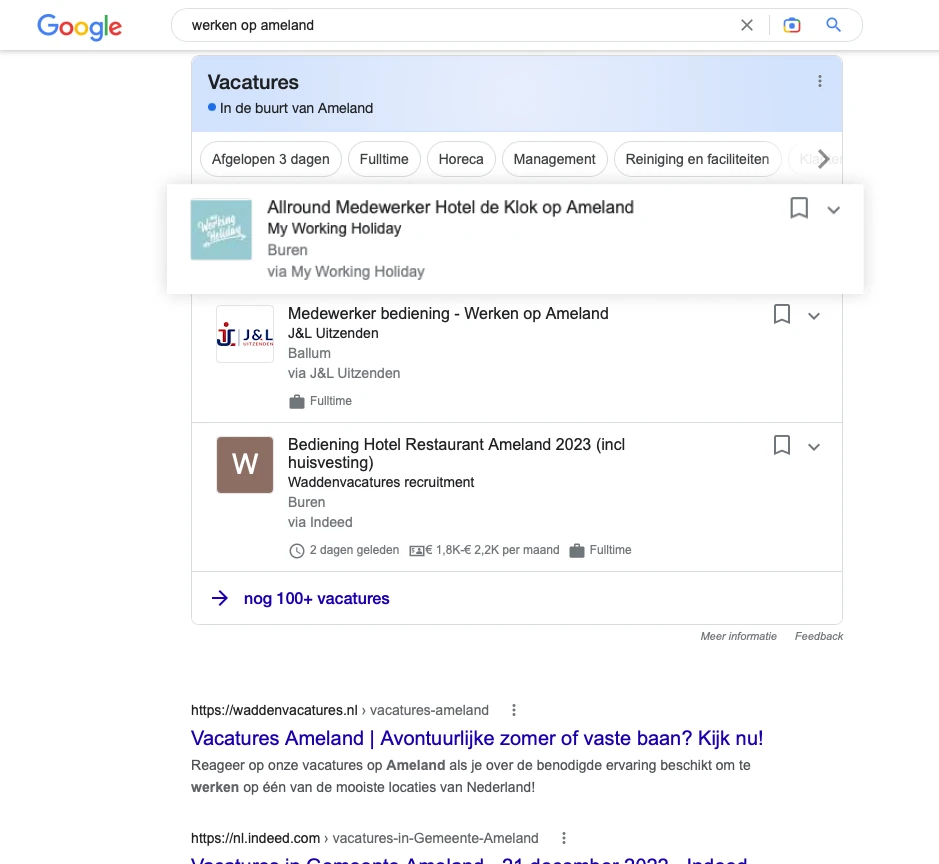This screenshot has height=864, width=939.
Task: Clear the search query with X
Action: click(747, 25)
